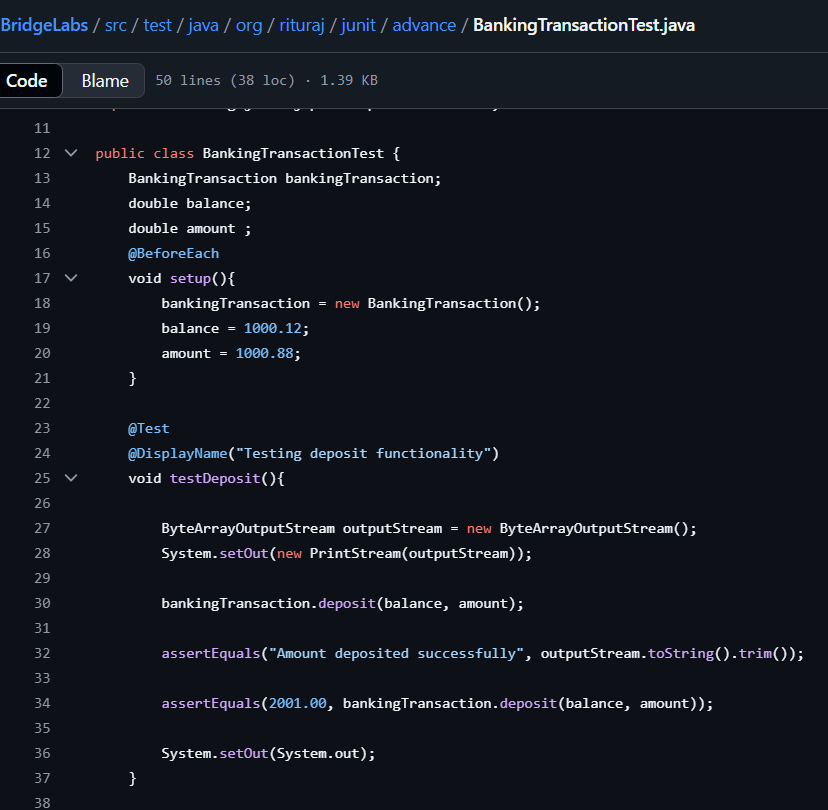Click "double balance;" declaration on line 14
828x810 pixels.
(x=190, y=203)
